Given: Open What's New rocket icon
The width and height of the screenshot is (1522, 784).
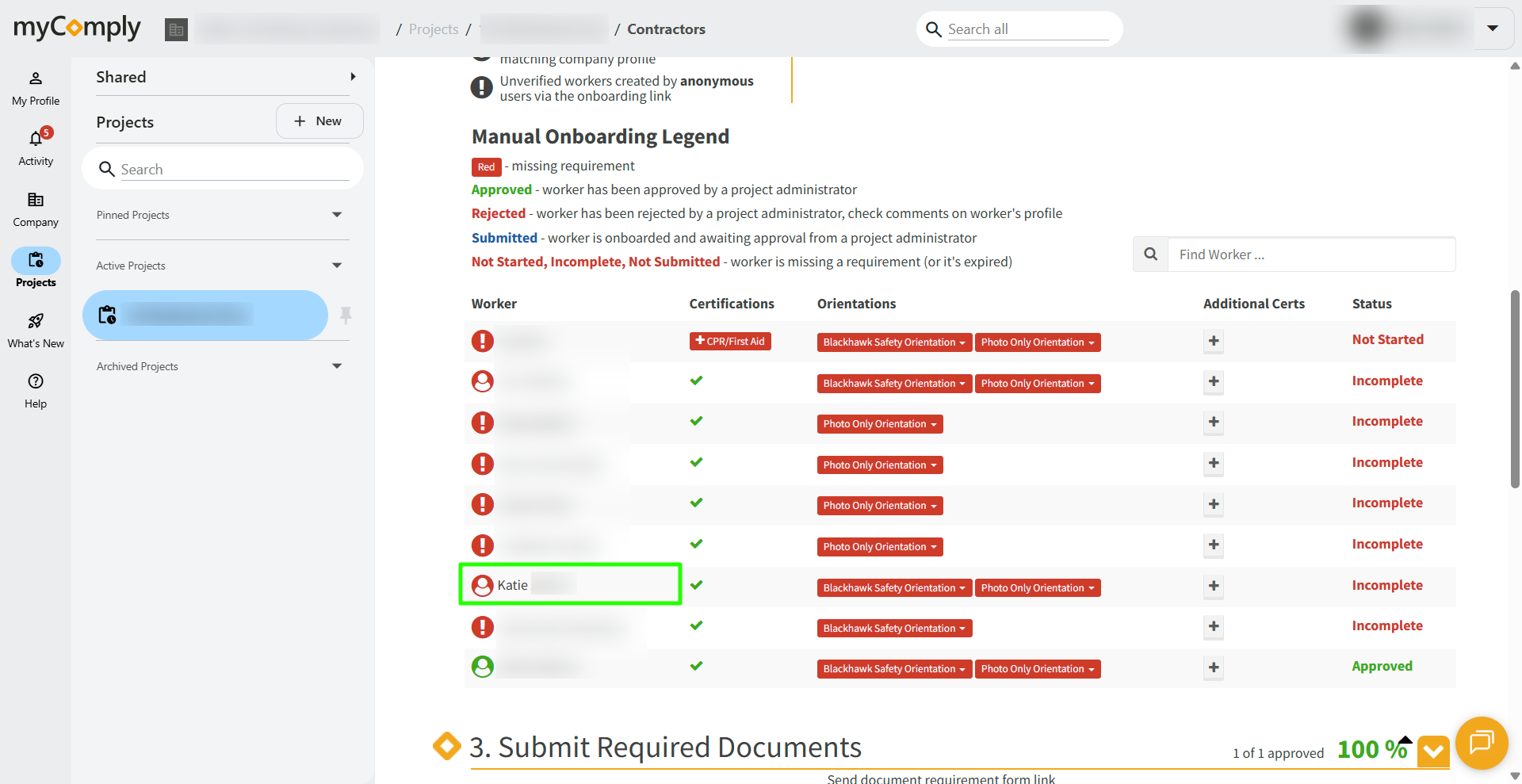Looking at the screenshot, I should coord(36,321).
